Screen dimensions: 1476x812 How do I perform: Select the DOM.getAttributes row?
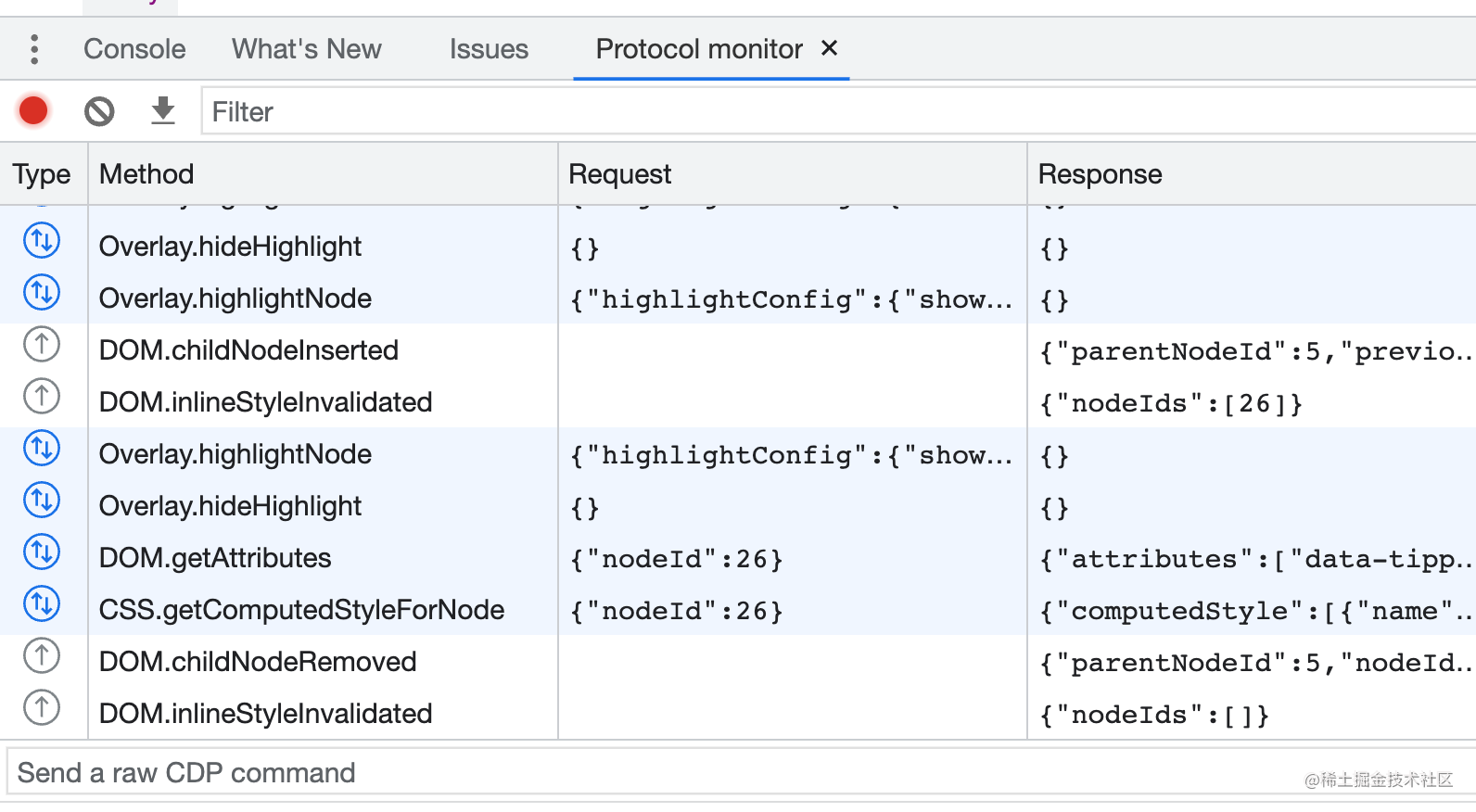[x=215, y=558]
